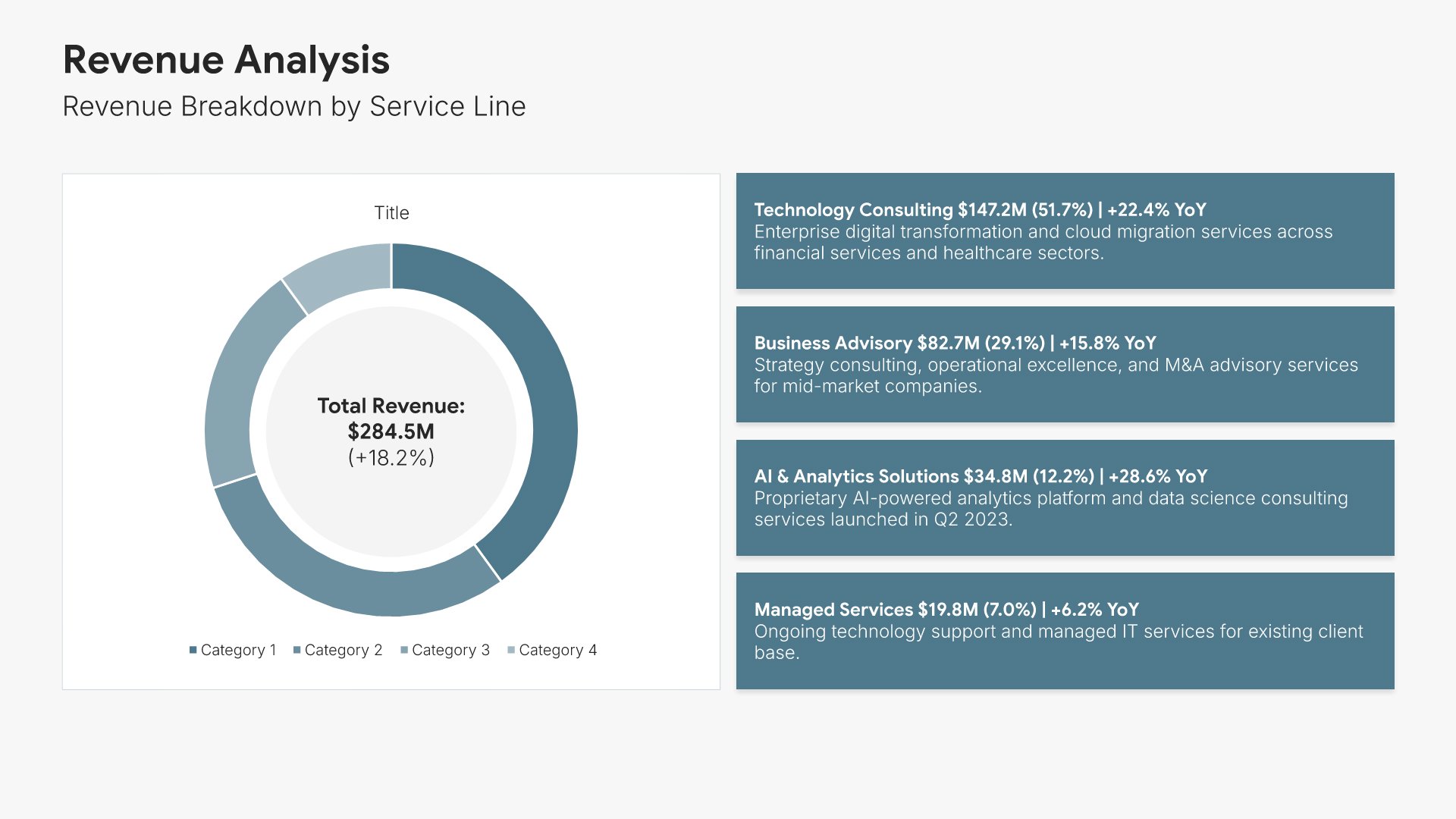Click the Technology Consulting $147.2M headline

point(980,210)
